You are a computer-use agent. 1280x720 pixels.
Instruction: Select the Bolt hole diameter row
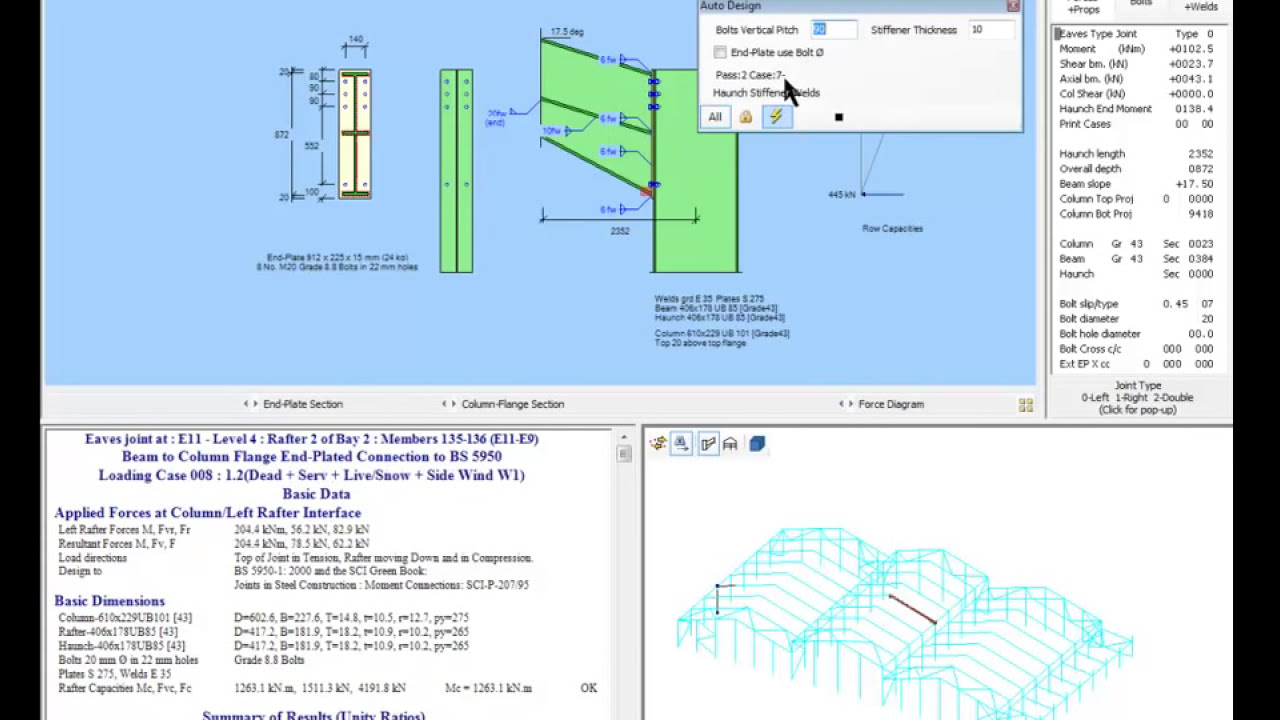click(1137, 334)
